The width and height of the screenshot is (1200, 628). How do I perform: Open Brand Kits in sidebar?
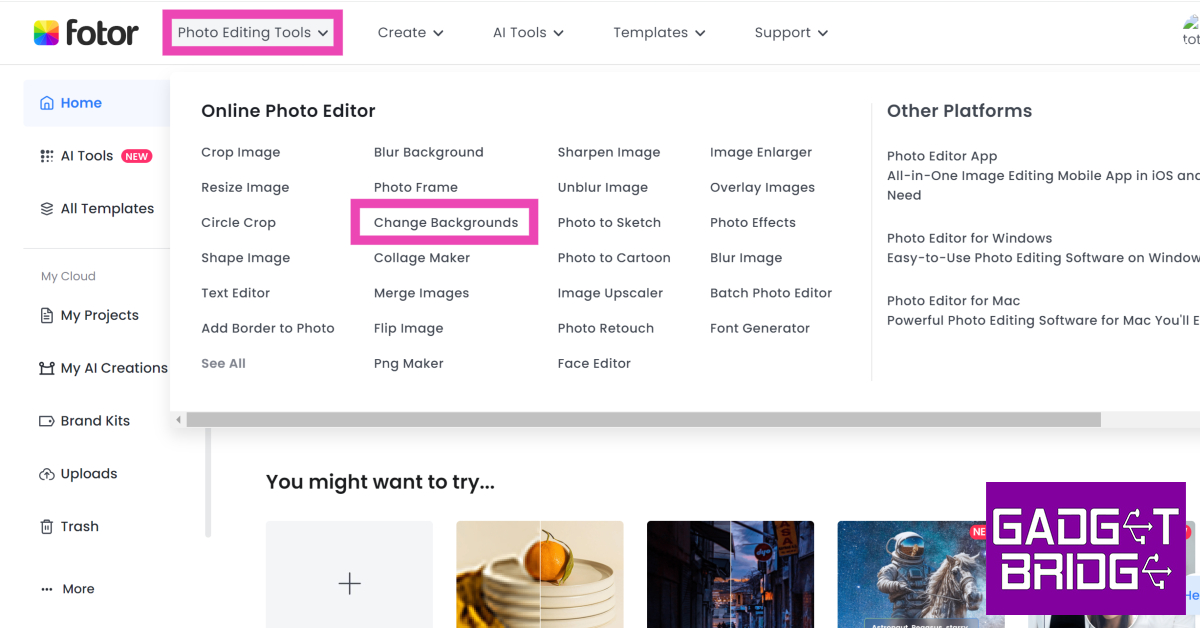pos(95,421)
